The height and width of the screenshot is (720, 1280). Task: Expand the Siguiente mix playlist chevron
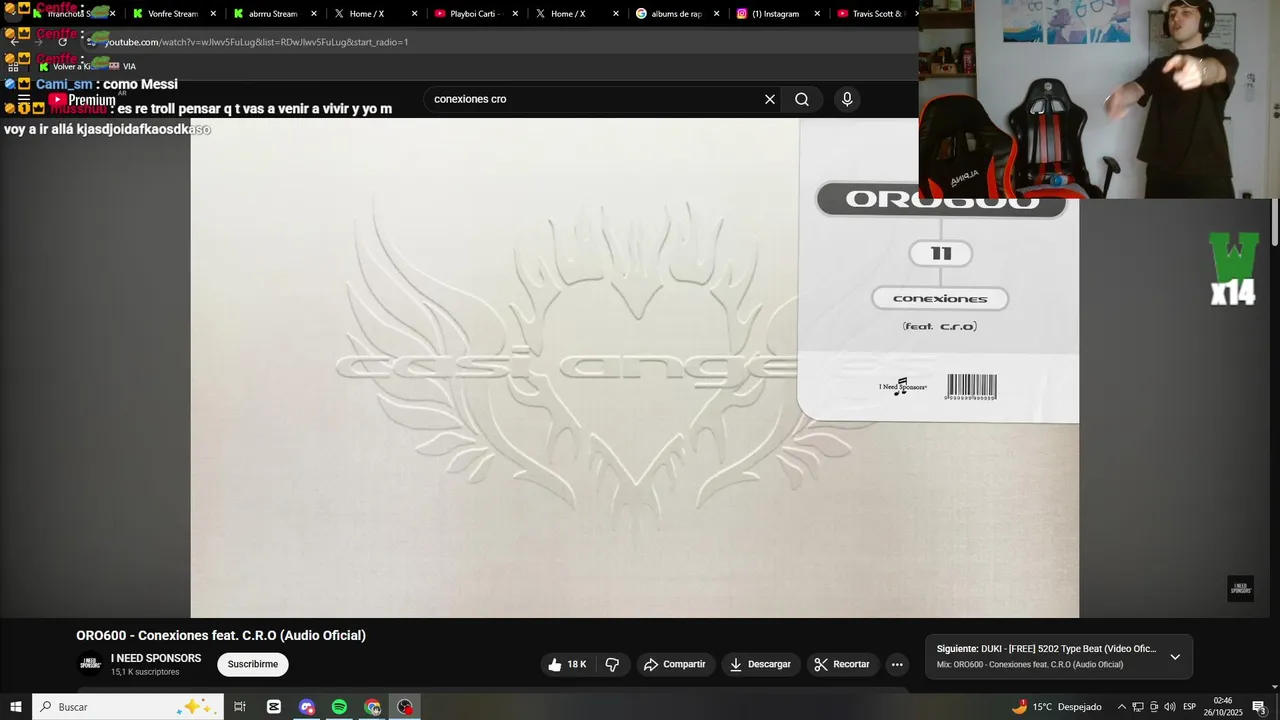point(1175,657)
